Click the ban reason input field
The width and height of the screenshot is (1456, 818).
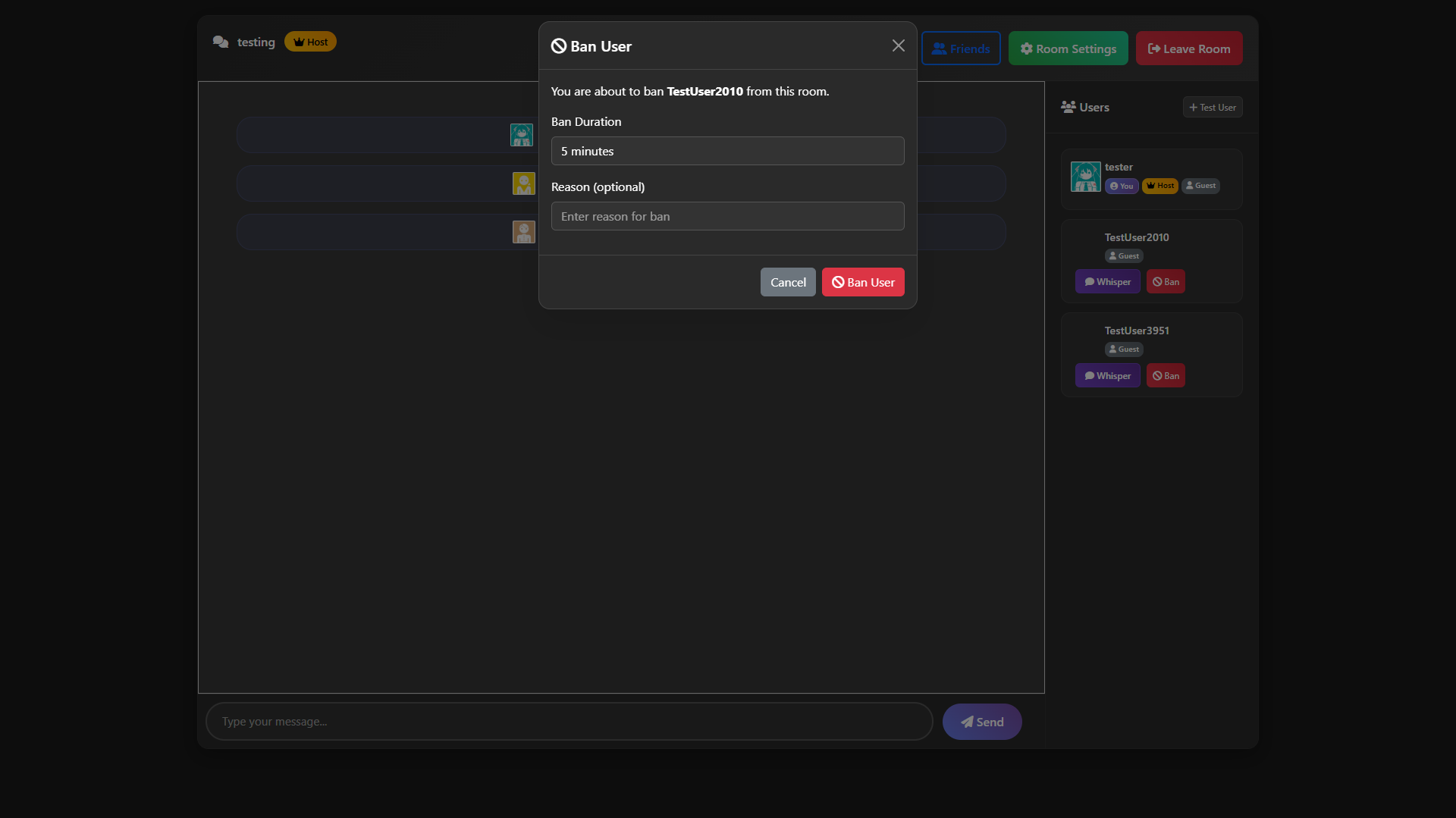(727, 216)
